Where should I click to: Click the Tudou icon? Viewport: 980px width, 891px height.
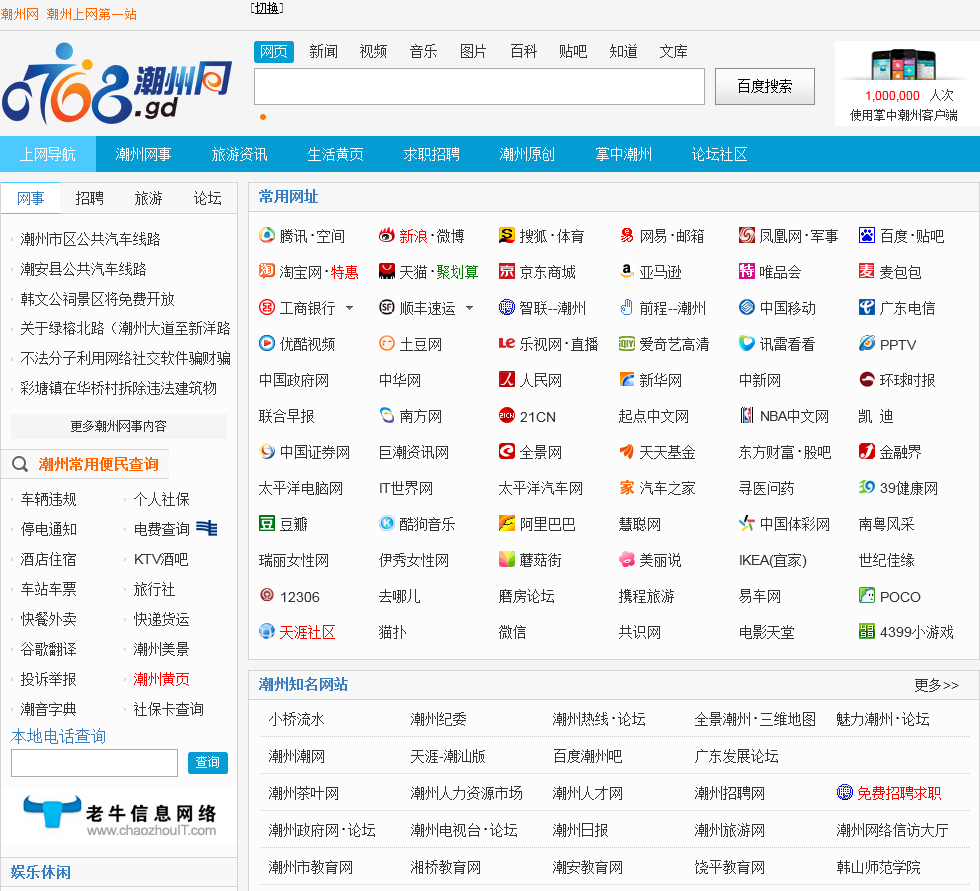[387, 343]
